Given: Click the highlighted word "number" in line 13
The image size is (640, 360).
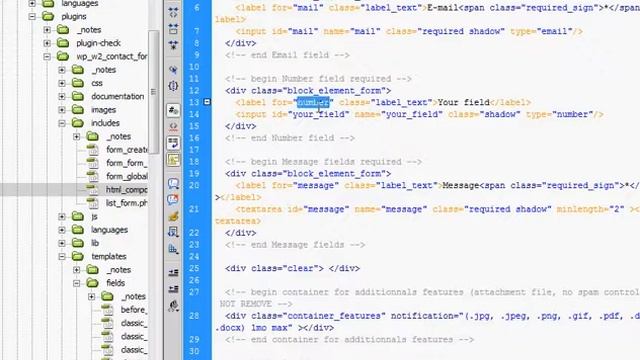Looking at the screenshot, I should coord(313,102).
